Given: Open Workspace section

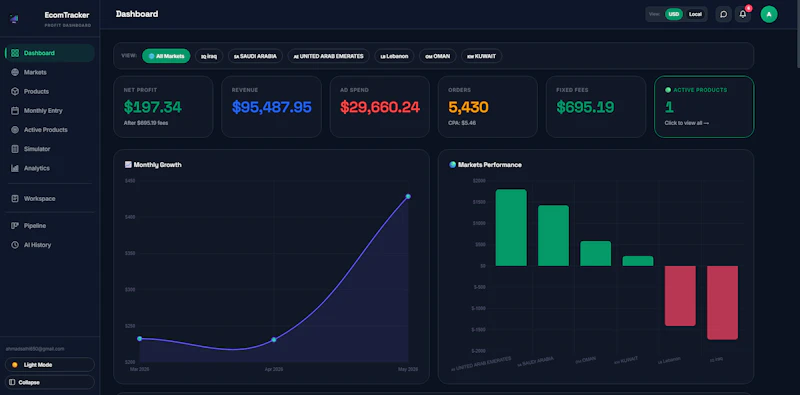Looking at the screenshot, I should (x=49, y=199).
